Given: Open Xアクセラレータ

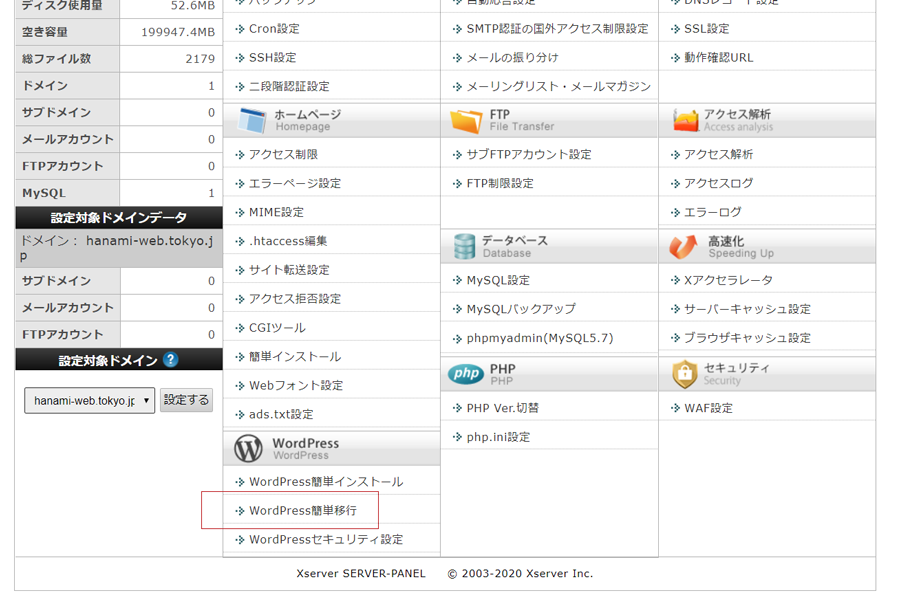Looking at the screenshot, I should 728,280.
